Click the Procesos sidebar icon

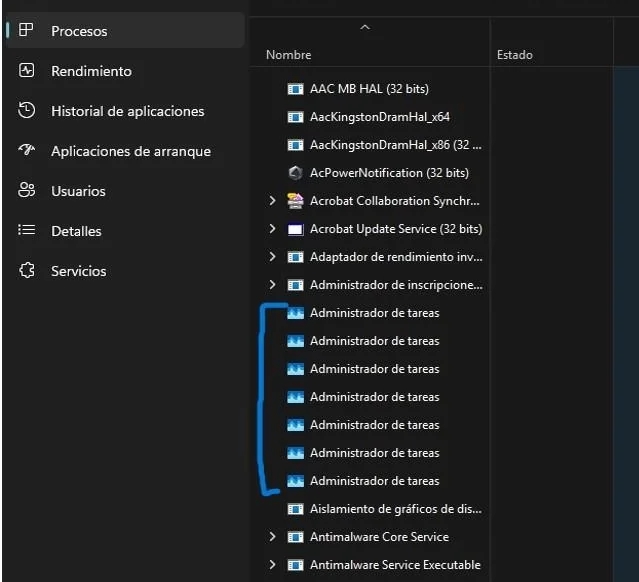click(x=27, y=31)
